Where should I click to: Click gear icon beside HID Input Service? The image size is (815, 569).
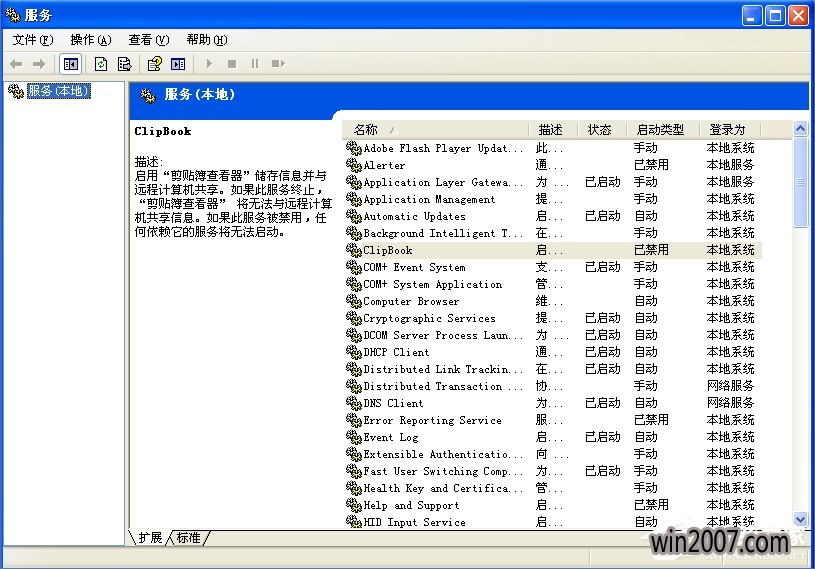(x=353, y=522)
